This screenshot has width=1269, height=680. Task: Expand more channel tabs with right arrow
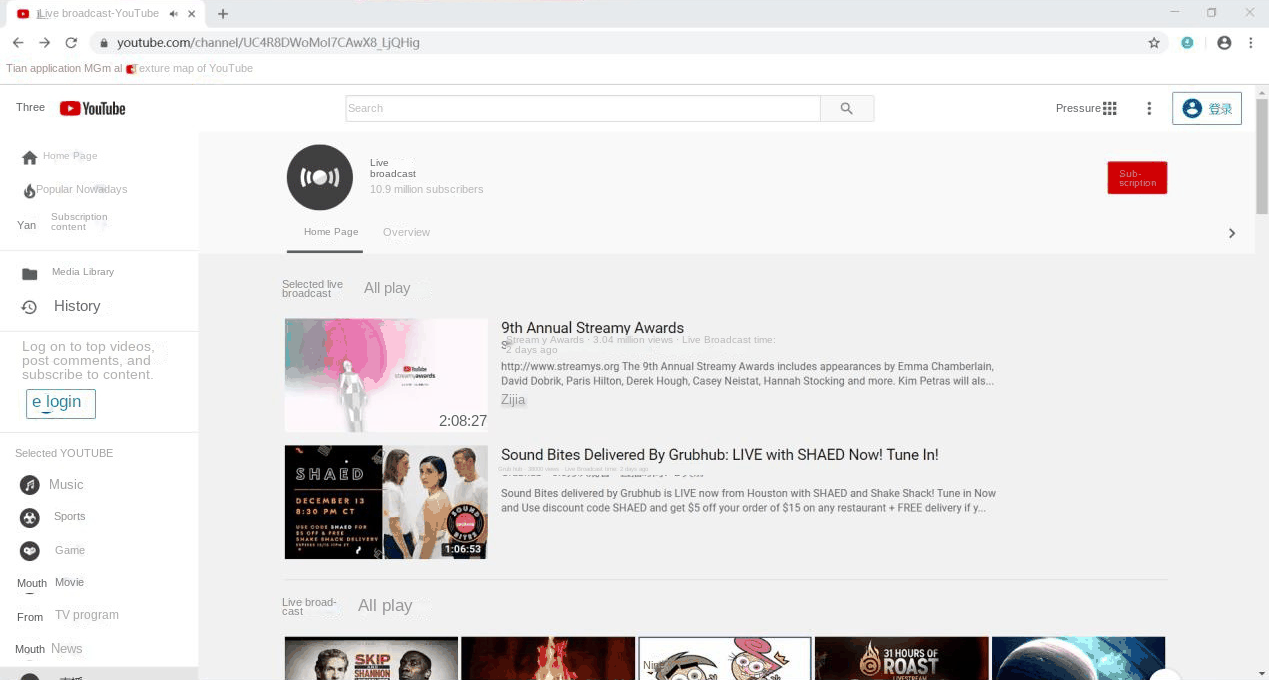click(1232, 232)
